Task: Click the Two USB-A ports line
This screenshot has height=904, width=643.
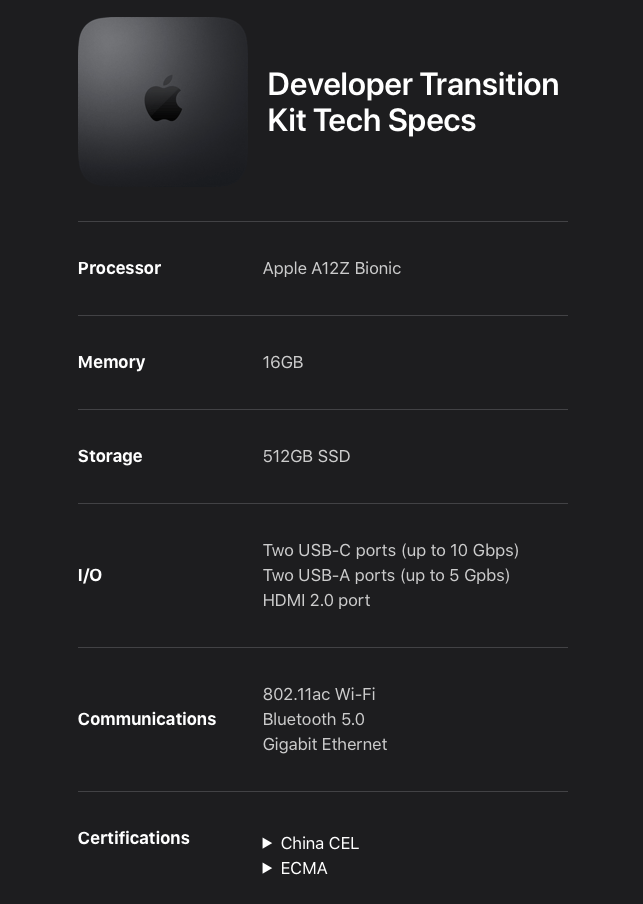Action: (x=386, y=575)
